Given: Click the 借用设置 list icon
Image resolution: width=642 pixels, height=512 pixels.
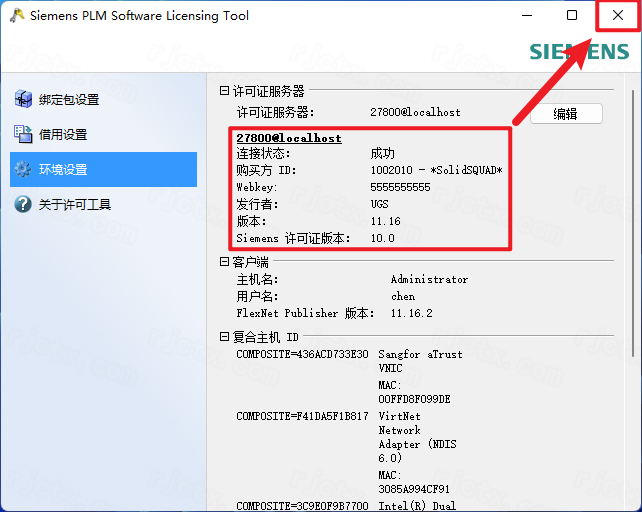Looking at the screenshot, I should (22, 134).
